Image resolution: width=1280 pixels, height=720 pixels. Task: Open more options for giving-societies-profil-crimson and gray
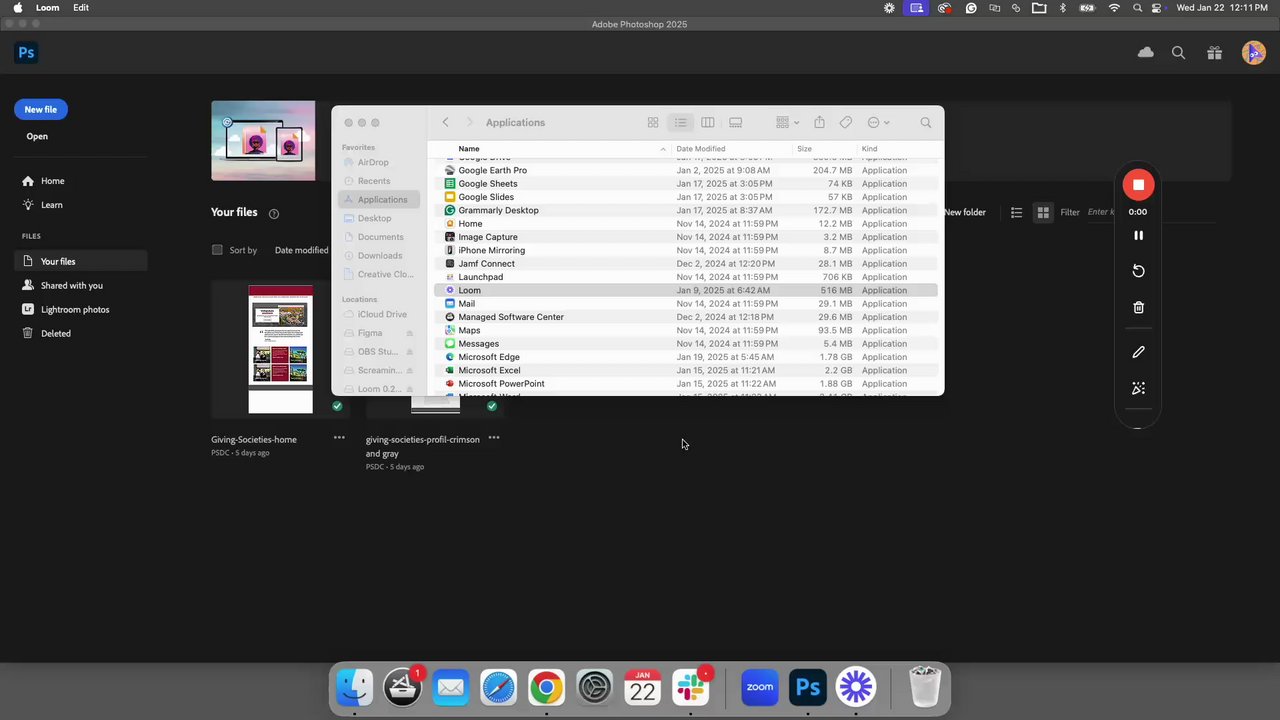[493, 438]
